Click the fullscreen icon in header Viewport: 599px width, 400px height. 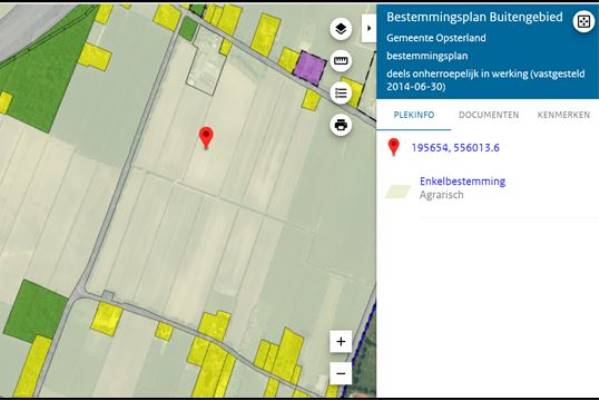point(583,22)
